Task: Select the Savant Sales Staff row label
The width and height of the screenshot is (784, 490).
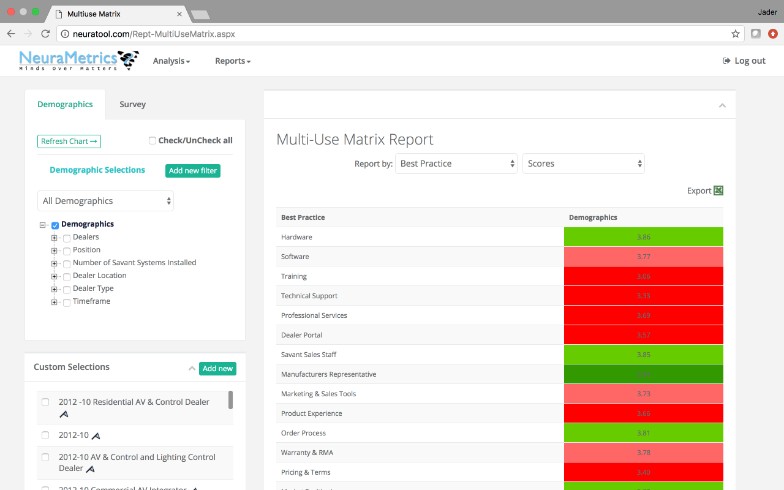Action: (308, 354)
